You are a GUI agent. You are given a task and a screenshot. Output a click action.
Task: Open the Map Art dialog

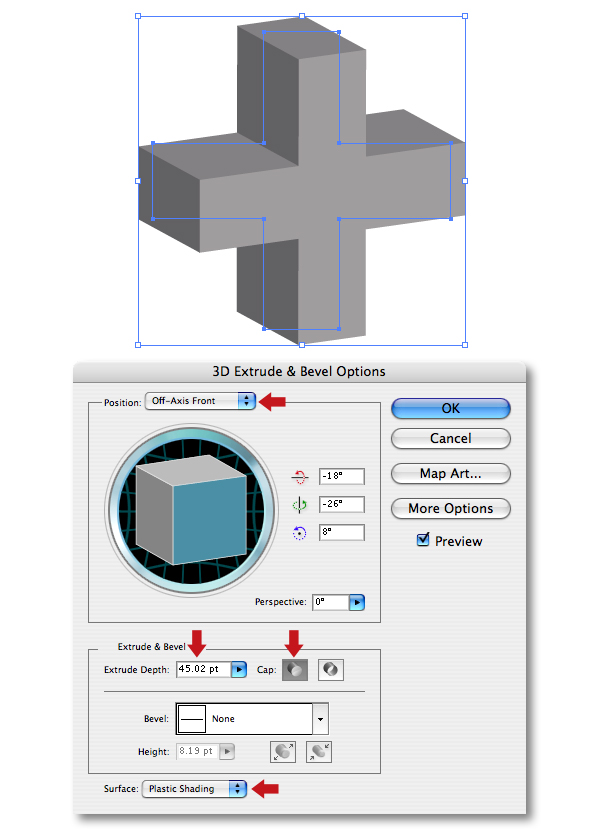click(x=451, y=474)
